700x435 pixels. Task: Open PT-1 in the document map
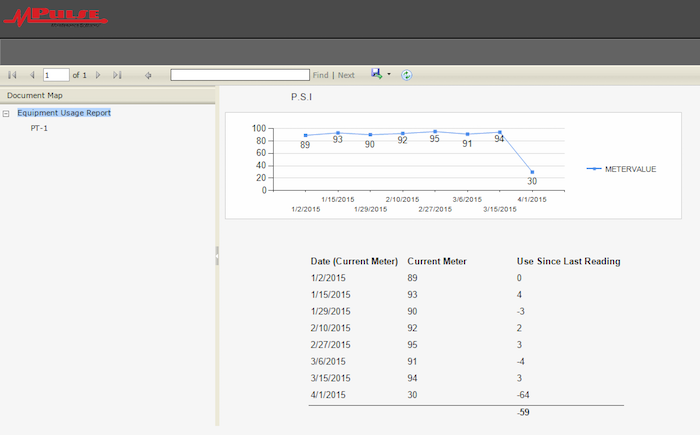(40, 128)
